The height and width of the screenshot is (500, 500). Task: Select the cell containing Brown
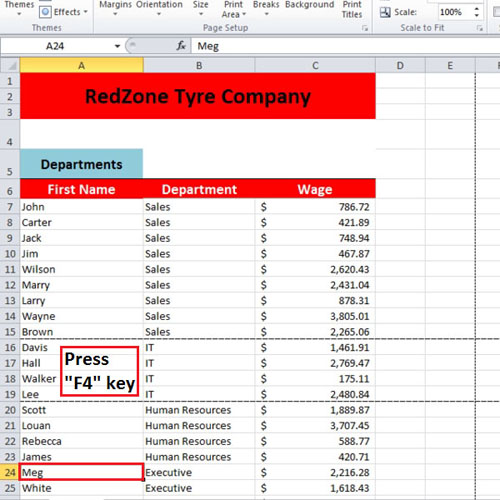[x=82, y=332]
